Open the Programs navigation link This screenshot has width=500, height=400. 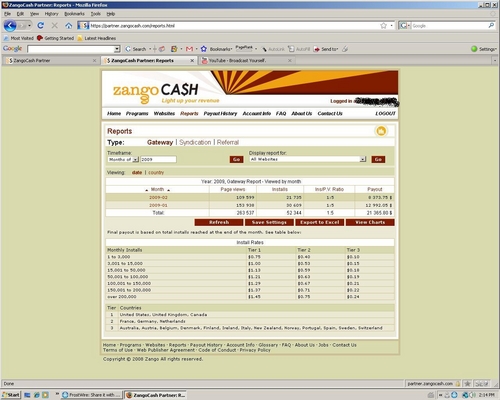[137, 114]
